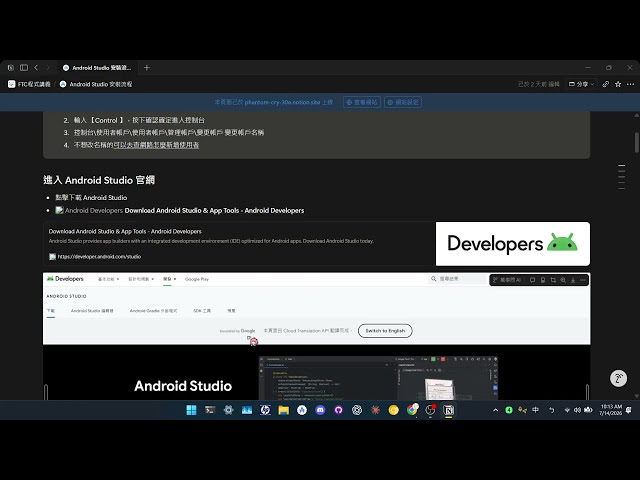Show hidden system tray icons chevron
The image size is (640, 480).
click(x=496, y=410)
